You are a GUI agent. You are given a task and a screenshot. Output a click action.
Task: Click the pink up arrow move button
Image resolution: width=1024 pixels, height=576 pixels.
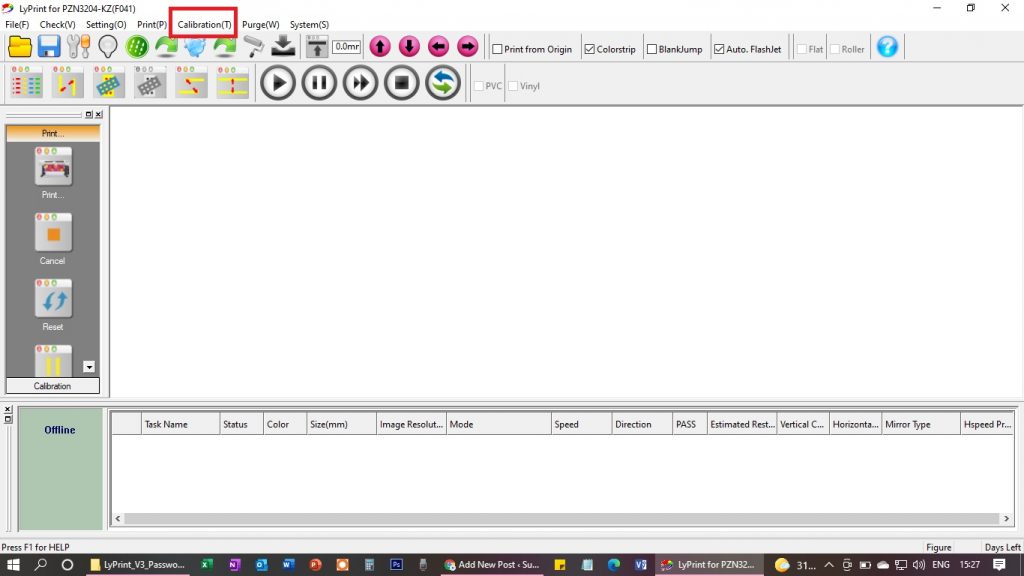(380, 47)
